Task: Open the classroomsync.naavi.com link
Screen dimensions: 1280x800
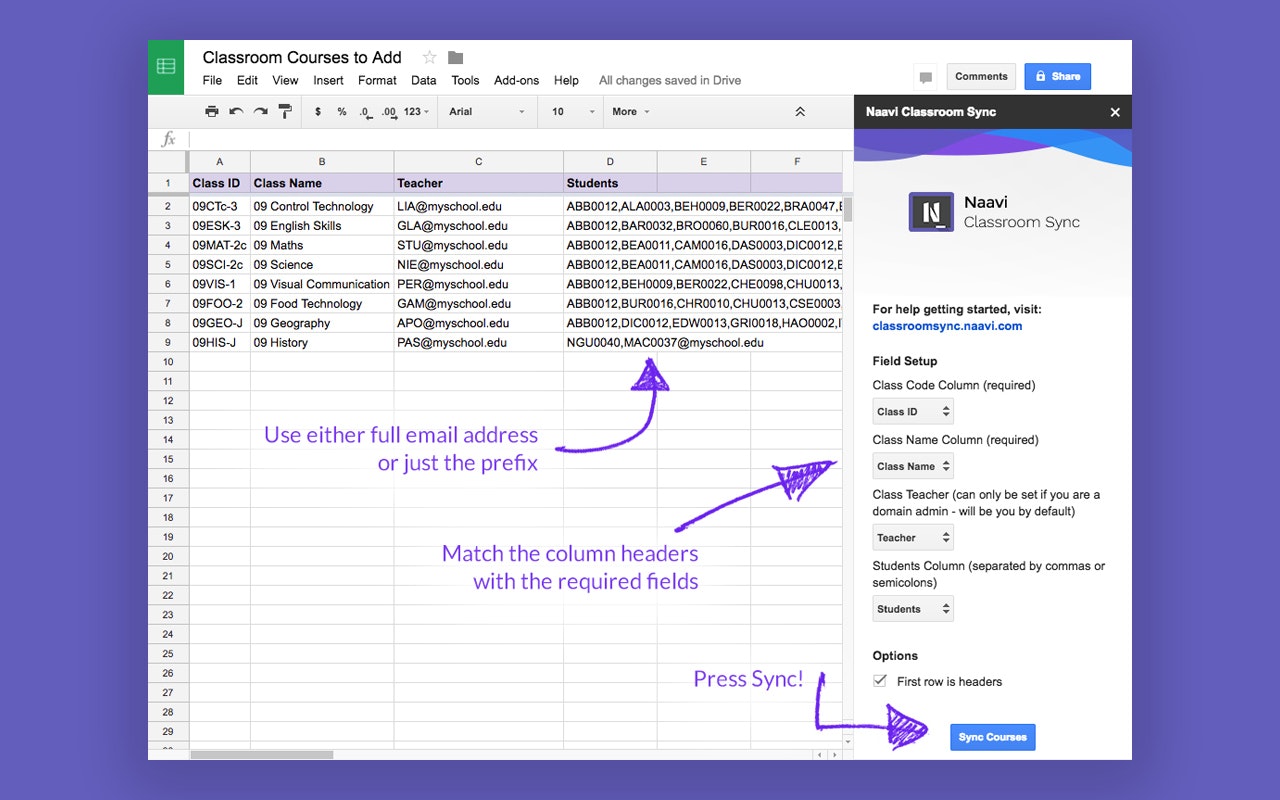Action: click(x=947, y=326)
